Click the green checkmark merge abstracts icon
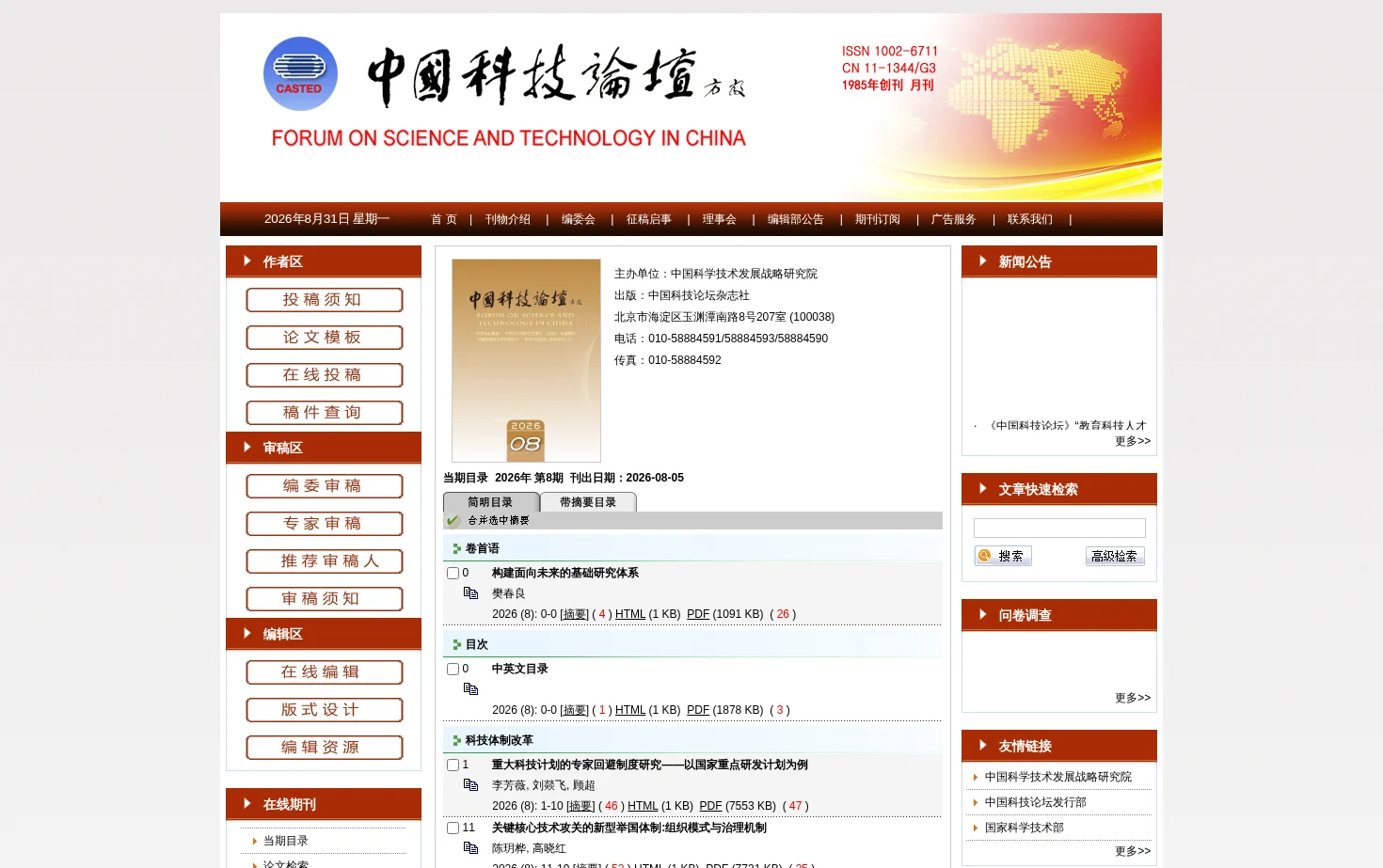Viewport: 1383px width, 868px height. [453, 520]
